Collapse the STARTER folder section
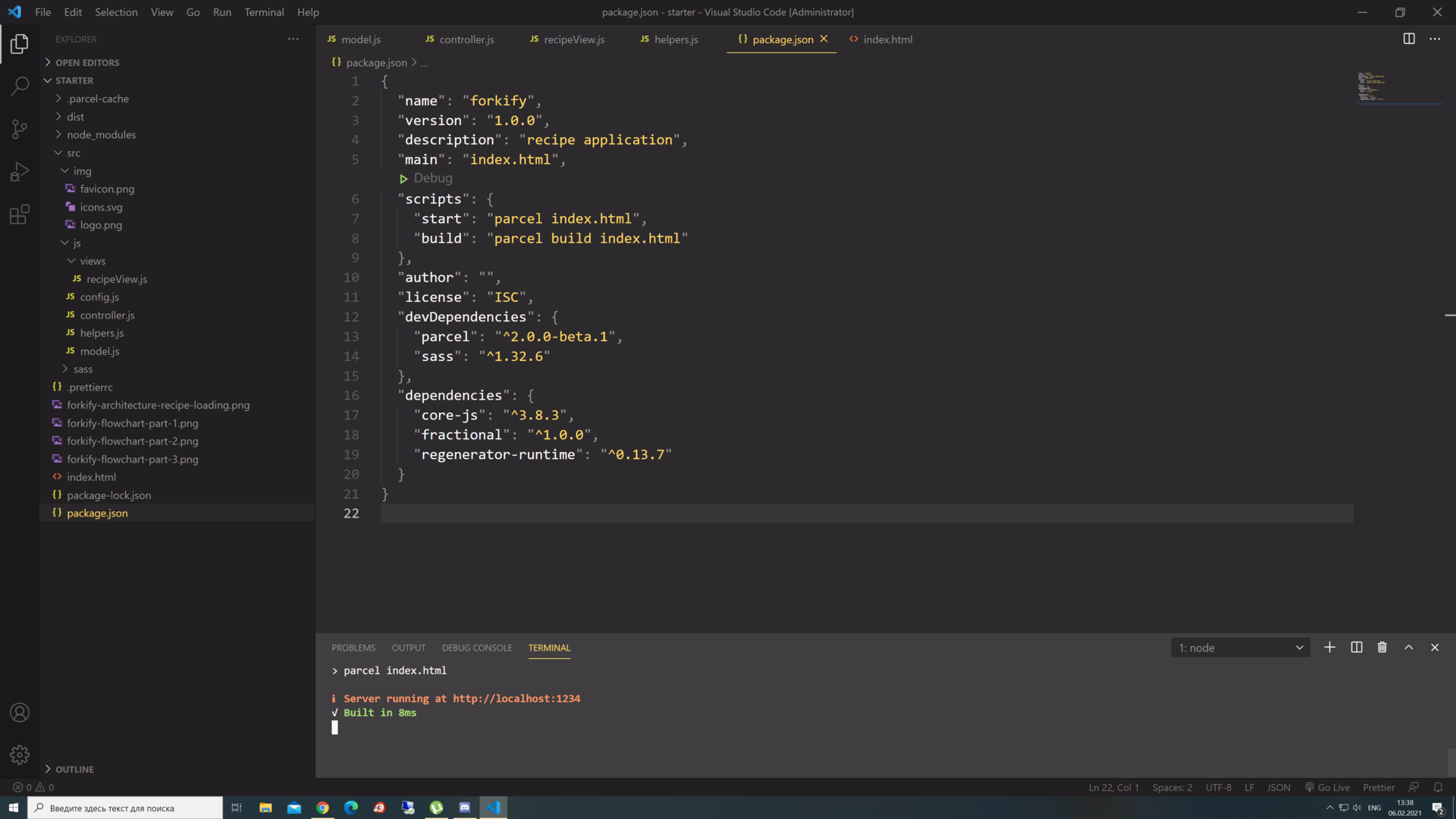 74,80
